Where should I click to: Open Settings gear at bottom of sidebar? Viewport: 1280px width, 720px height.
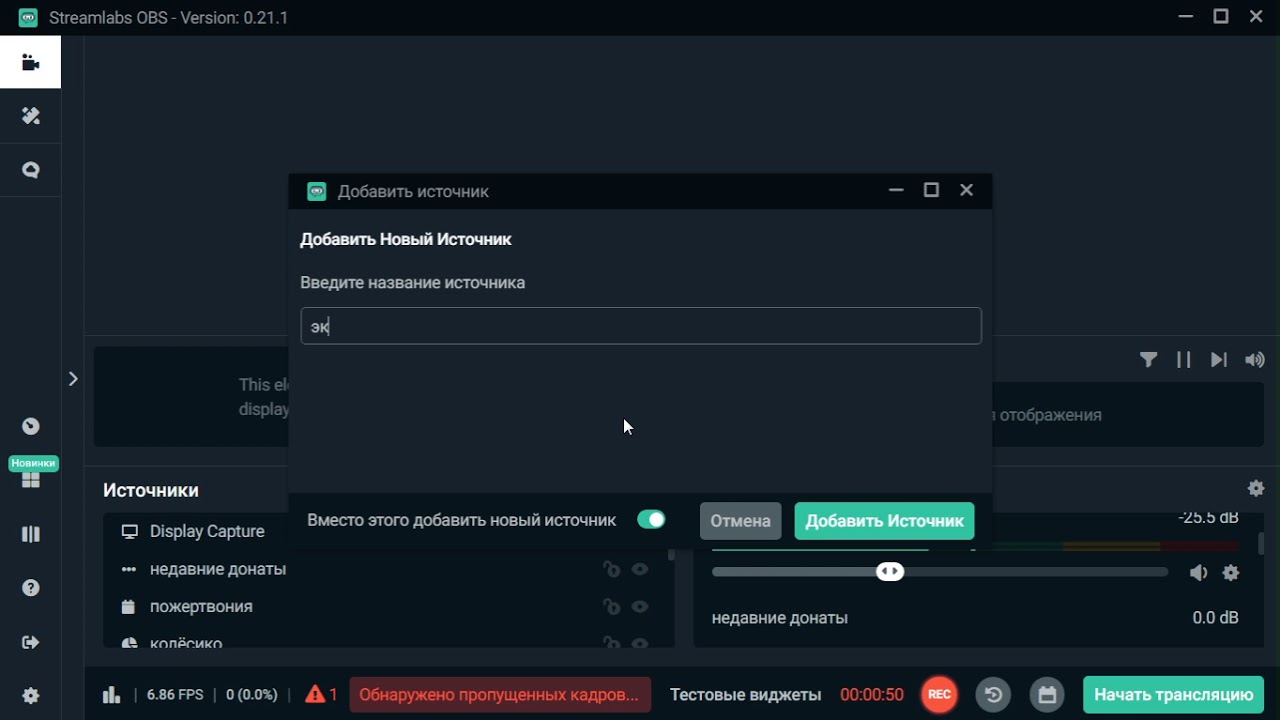tap(30, 695)
